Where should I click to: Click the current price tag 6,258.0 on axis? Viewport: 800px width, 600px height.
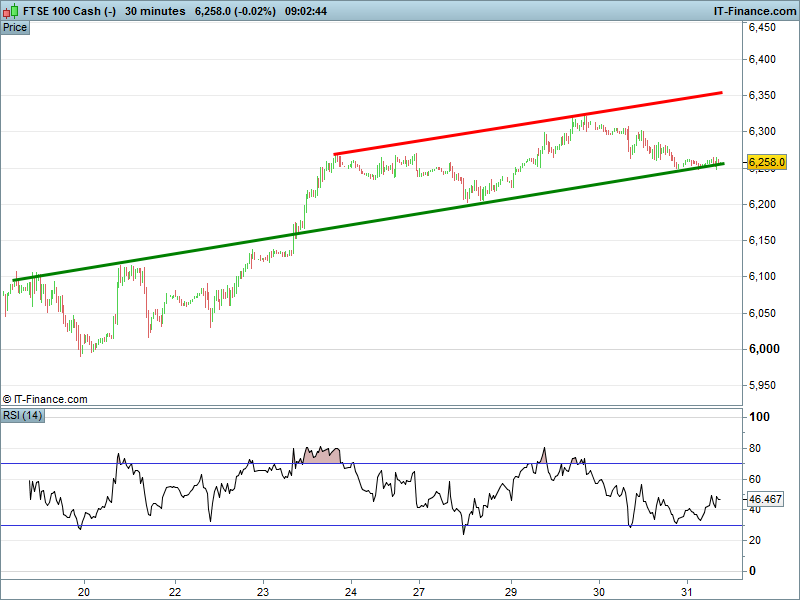767,162
